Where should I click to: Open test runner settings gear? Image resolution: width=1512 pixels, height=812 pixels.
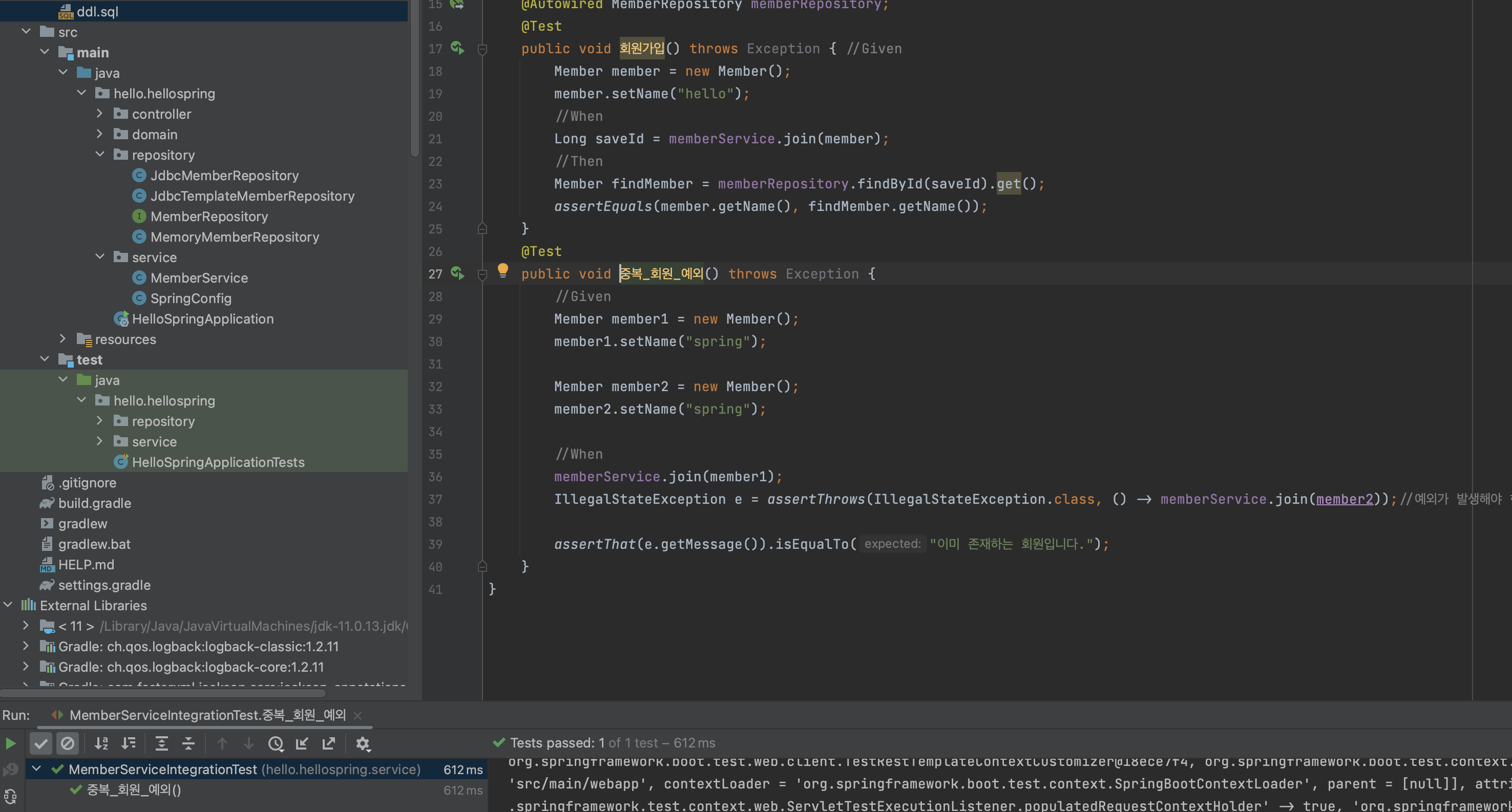[x=363, y=743]
